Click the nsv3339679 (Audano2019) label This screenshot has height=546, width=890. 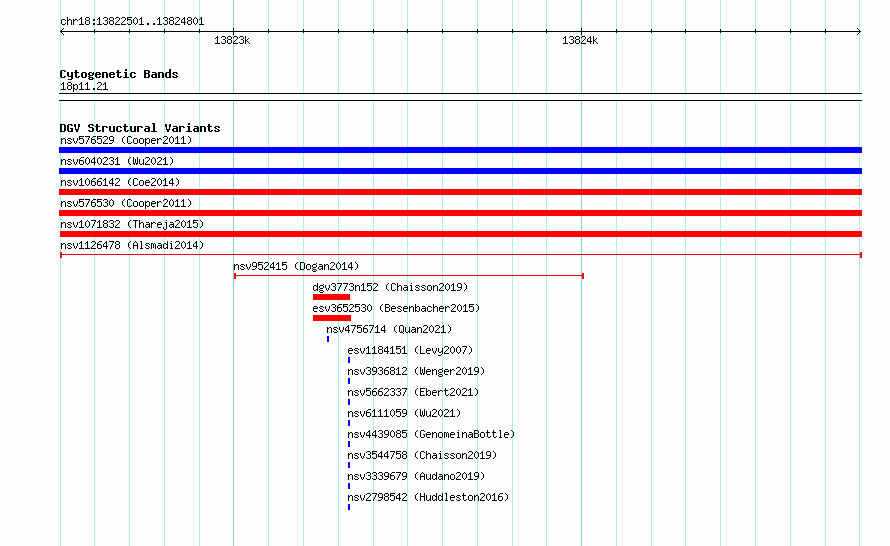tap(416, 476)
